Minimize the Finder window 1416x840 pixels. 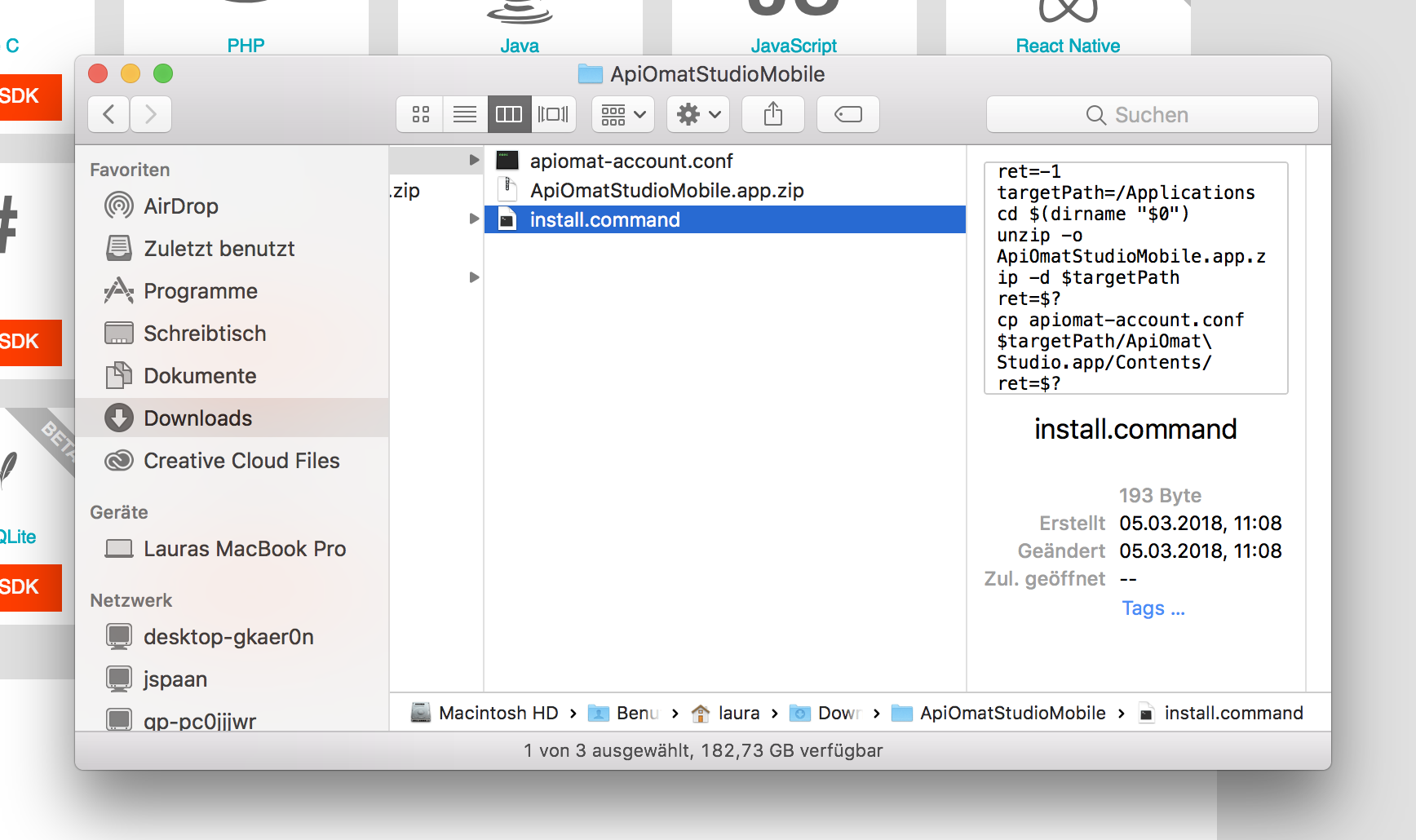(x=131, y=73)
